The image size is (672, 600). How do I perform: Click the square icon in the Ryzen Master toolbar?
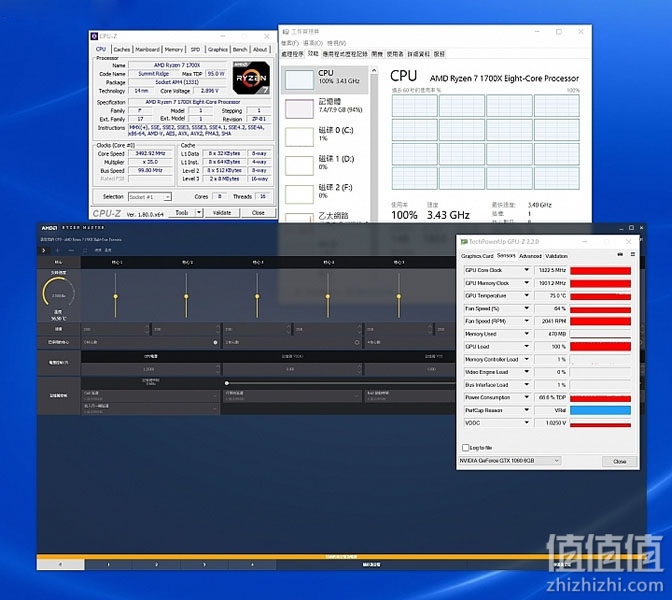pyautogui.click(x=85, y=250)
